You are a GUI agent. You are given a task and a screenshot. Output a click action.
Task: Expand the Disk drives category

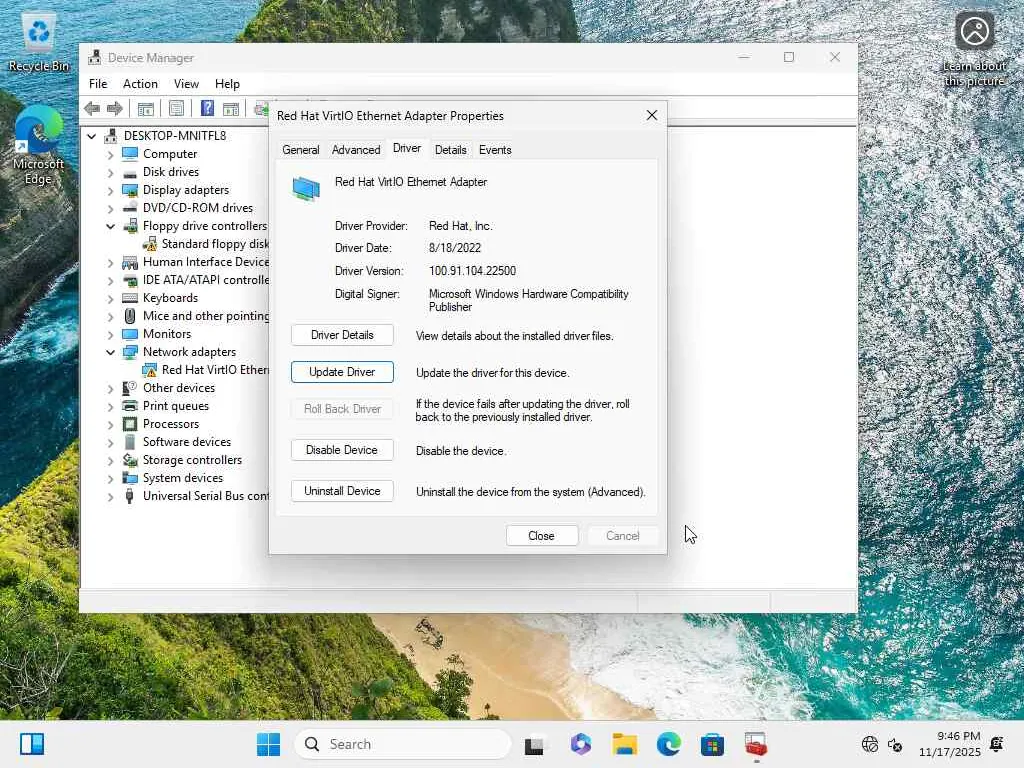(x=110, y=172)
